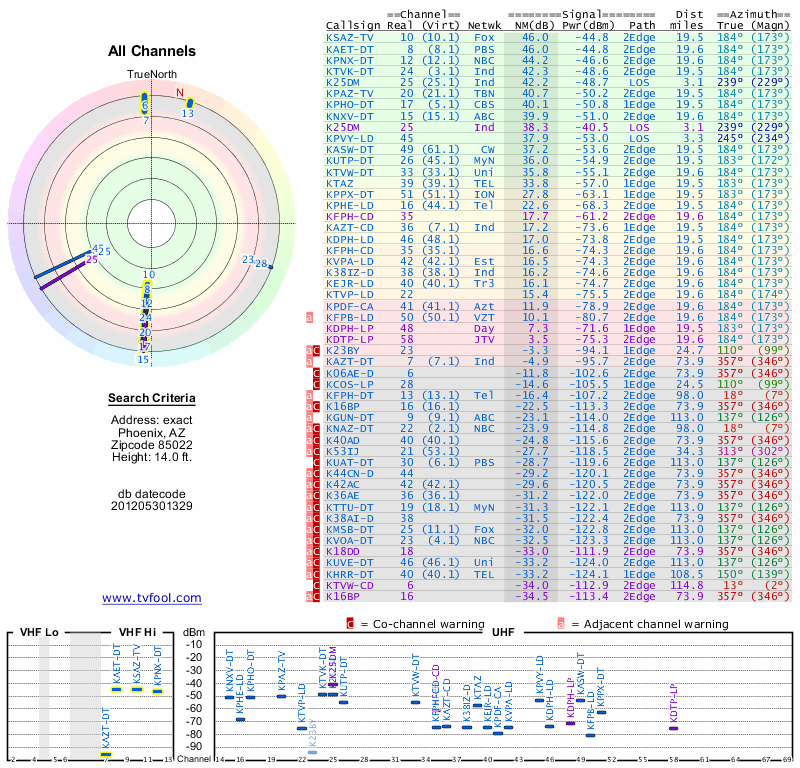Click the 34.3 distance value
800x768 pixels.
point(690,451)
